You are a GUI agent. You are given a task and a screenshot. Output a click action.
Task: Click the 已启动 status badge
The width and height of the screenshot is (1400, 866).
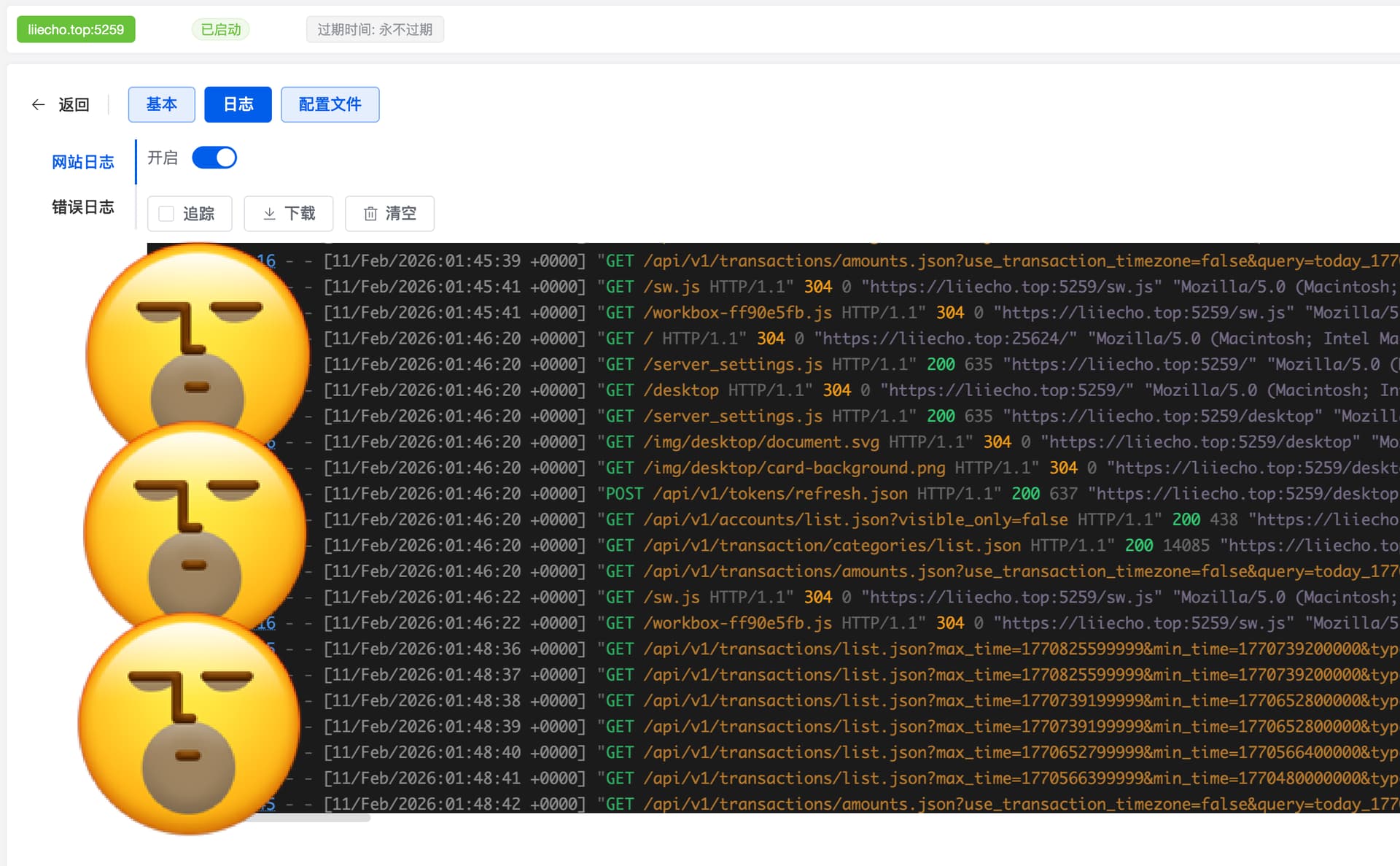click(220, 29)
